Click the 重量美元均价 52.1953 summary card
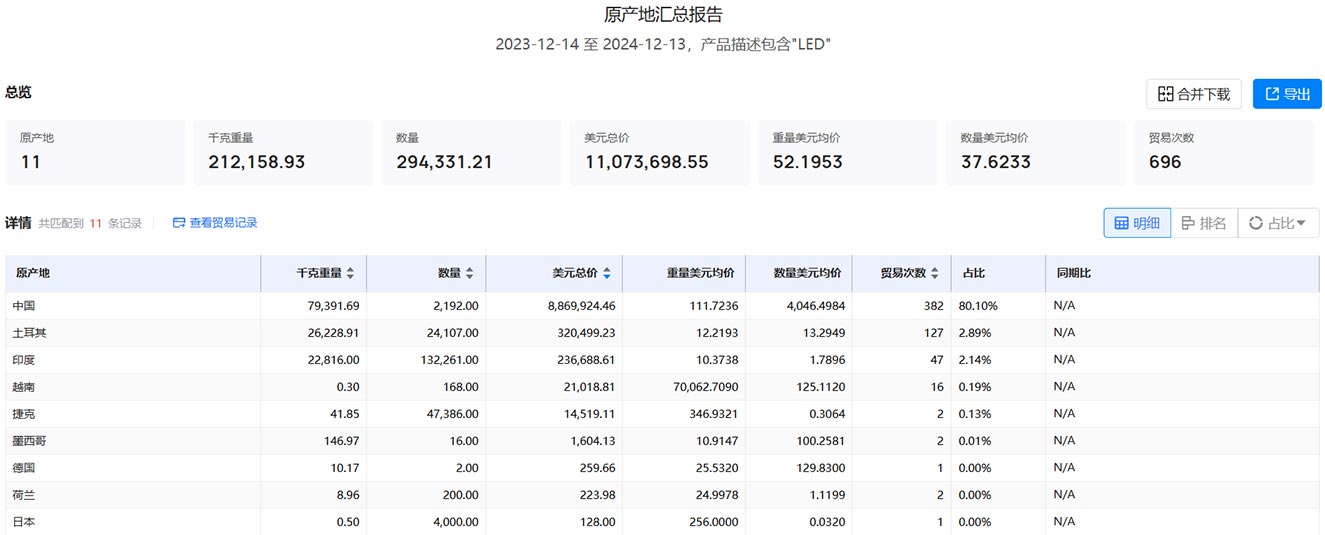The image size is (1325, 535). pyautogui.click(x=848, y=152)
